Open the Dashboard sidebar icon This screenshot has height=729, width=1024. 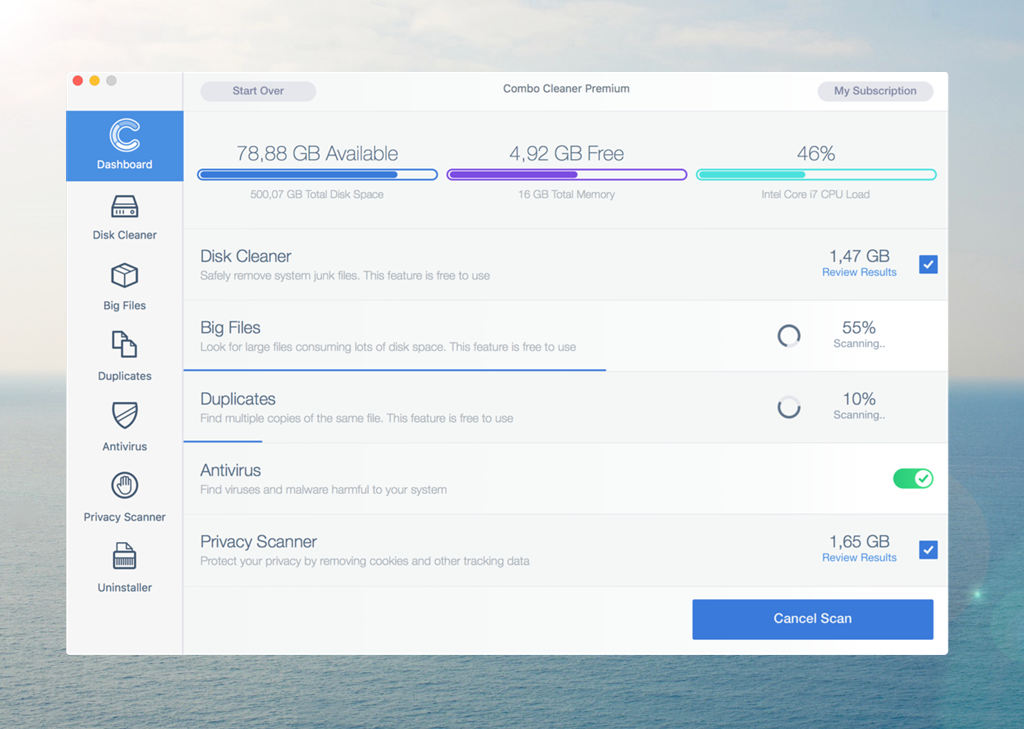(124, 135)
